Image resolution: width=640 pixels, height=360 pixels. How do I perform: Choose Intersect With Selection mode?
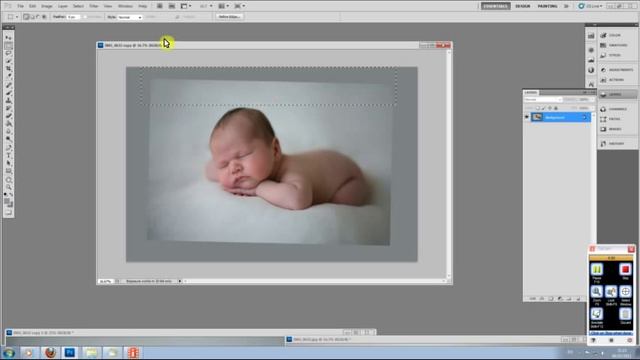coord(44,17)
